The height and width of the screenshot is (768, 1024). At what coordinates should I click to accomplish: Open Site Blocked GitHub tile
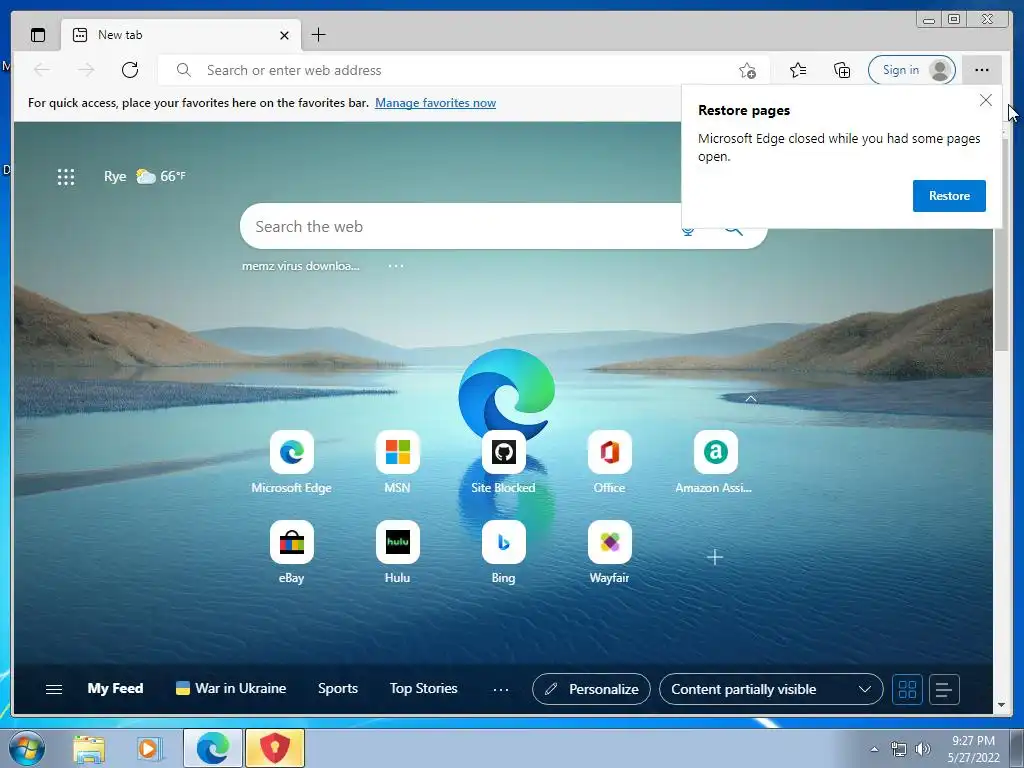504,461
